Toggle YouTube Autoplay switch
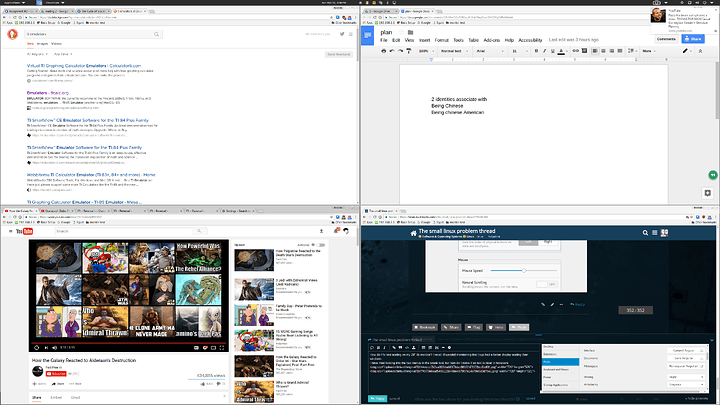720x405 pixels. click(x=322, y=245)
